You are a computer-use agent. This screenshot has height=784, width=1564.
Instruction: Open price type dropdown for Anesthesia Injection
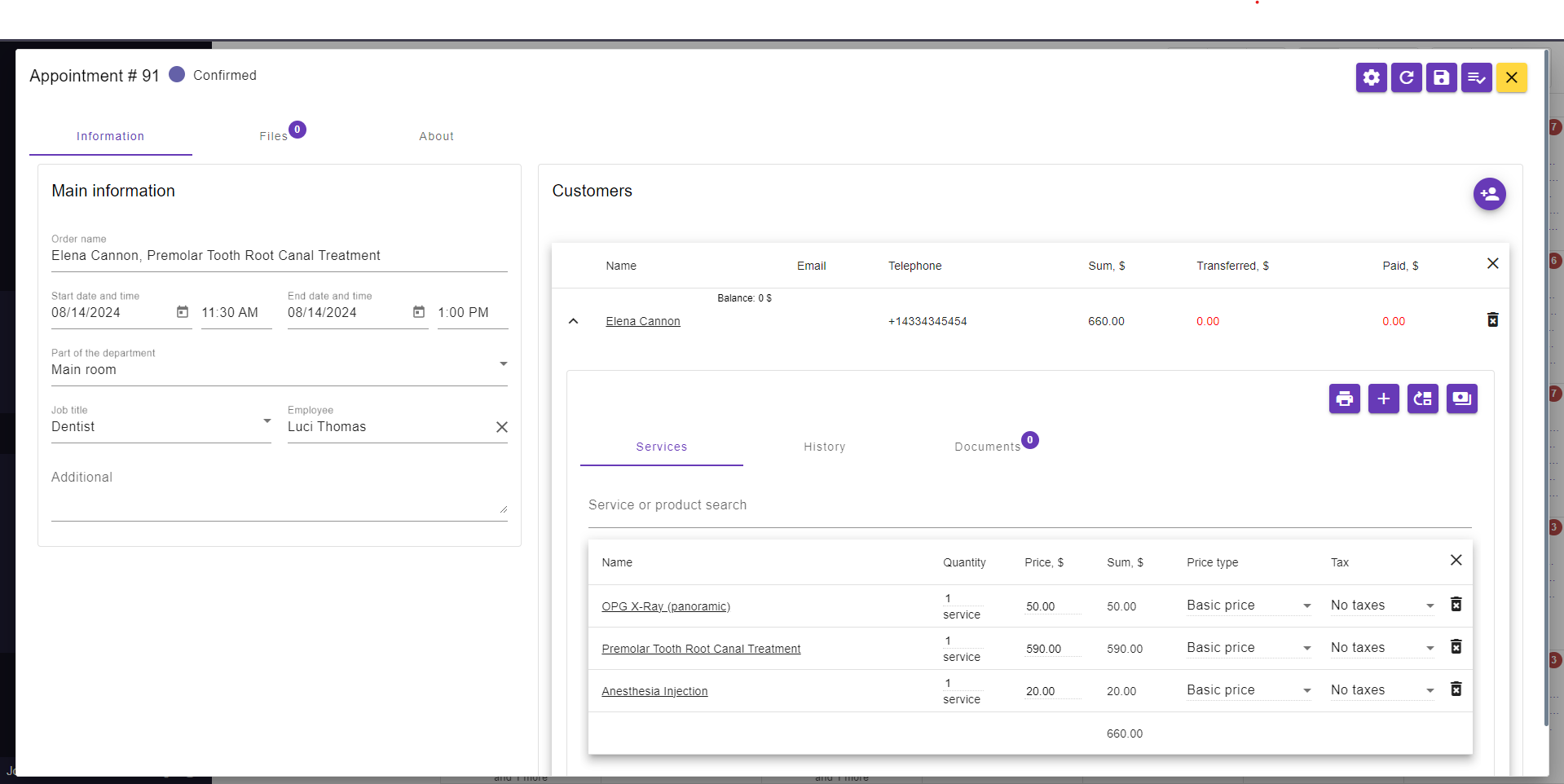click(1249, 690)
